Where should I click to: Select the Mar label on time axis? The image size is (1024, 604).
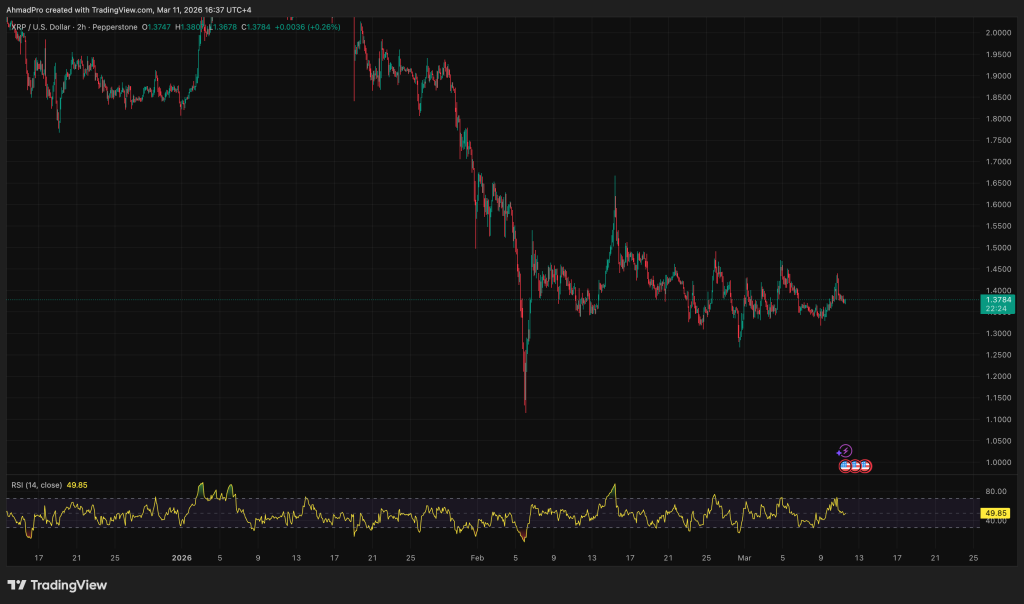pos(743,557)
